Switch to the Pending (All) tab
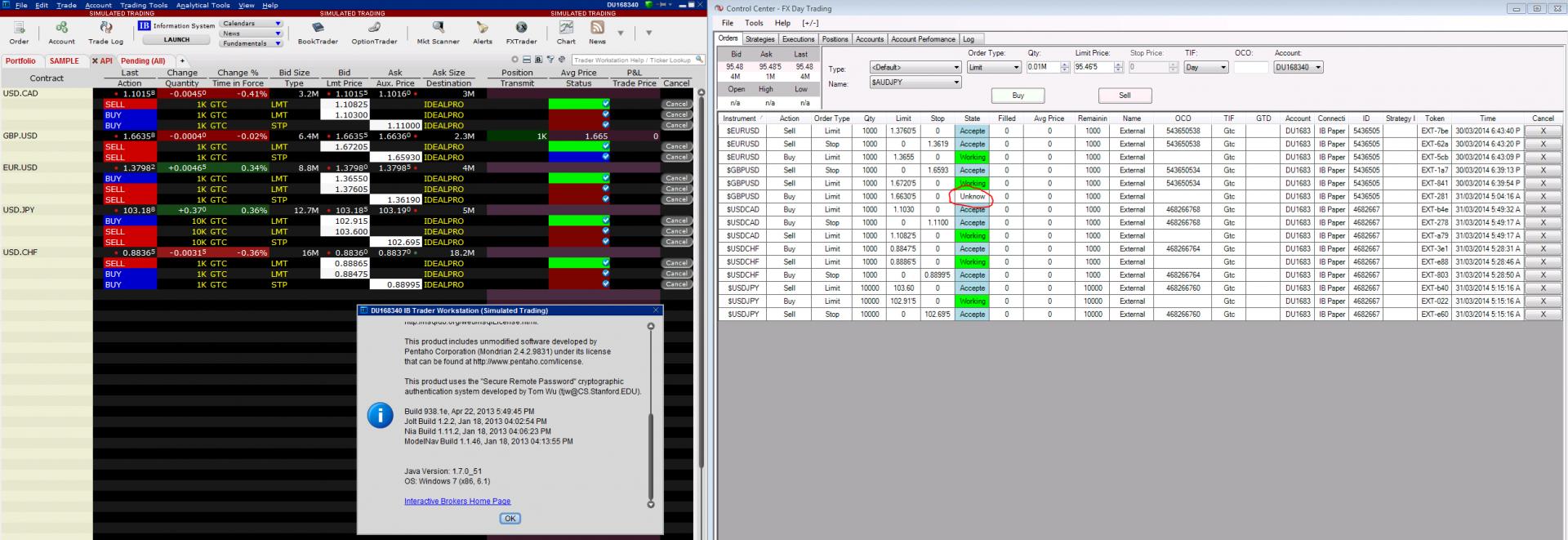Viewport: 1568px width, 540px height. 143,60
